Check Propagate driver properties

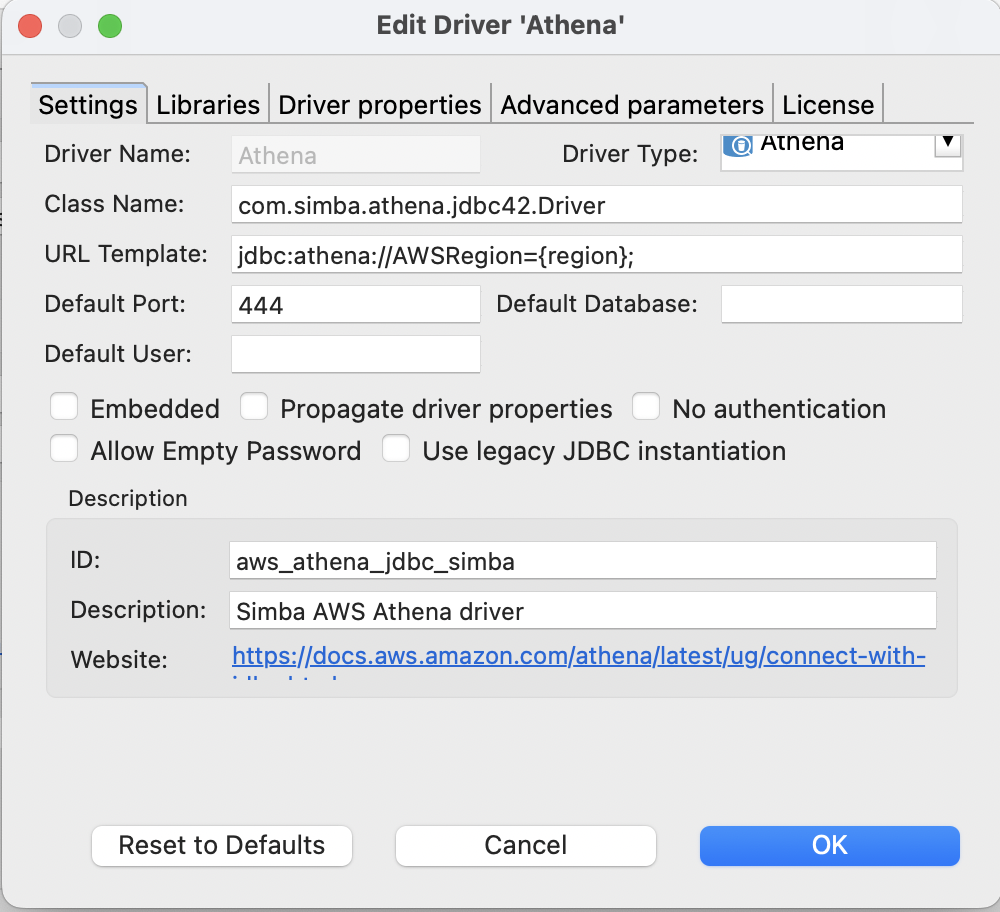point(254,407)
